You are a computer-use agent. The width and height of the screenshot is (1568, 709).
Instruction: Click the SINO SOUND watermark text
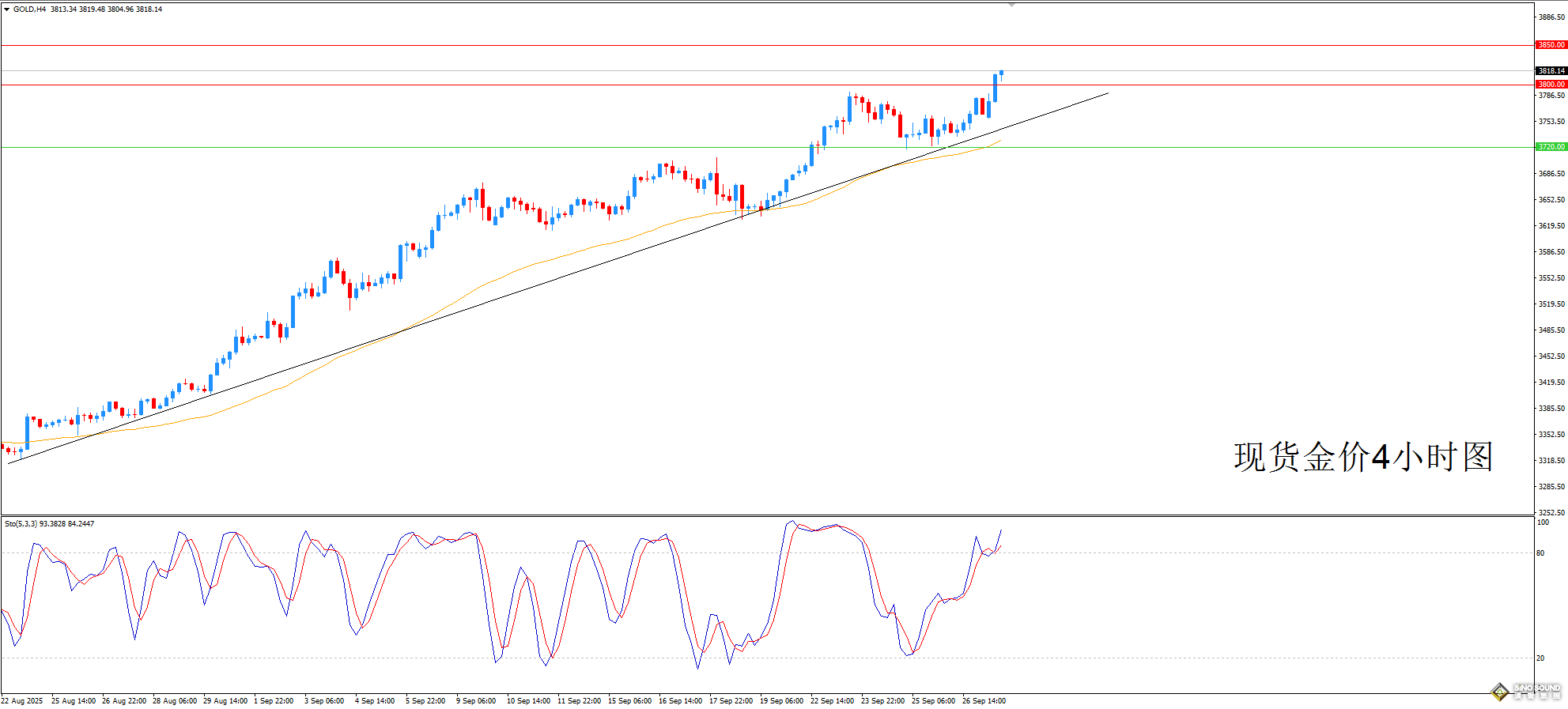pyautogui.click(x=1536, y=689)
